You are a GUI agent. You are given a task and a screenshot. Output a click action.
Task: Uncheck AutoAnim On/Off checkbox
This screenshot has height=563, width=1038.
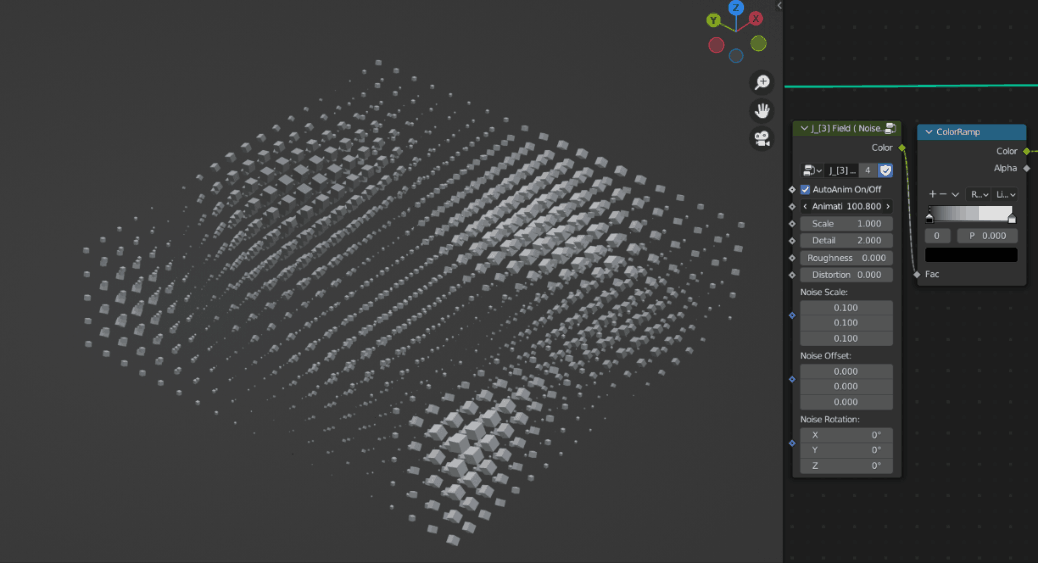point(806,189)
